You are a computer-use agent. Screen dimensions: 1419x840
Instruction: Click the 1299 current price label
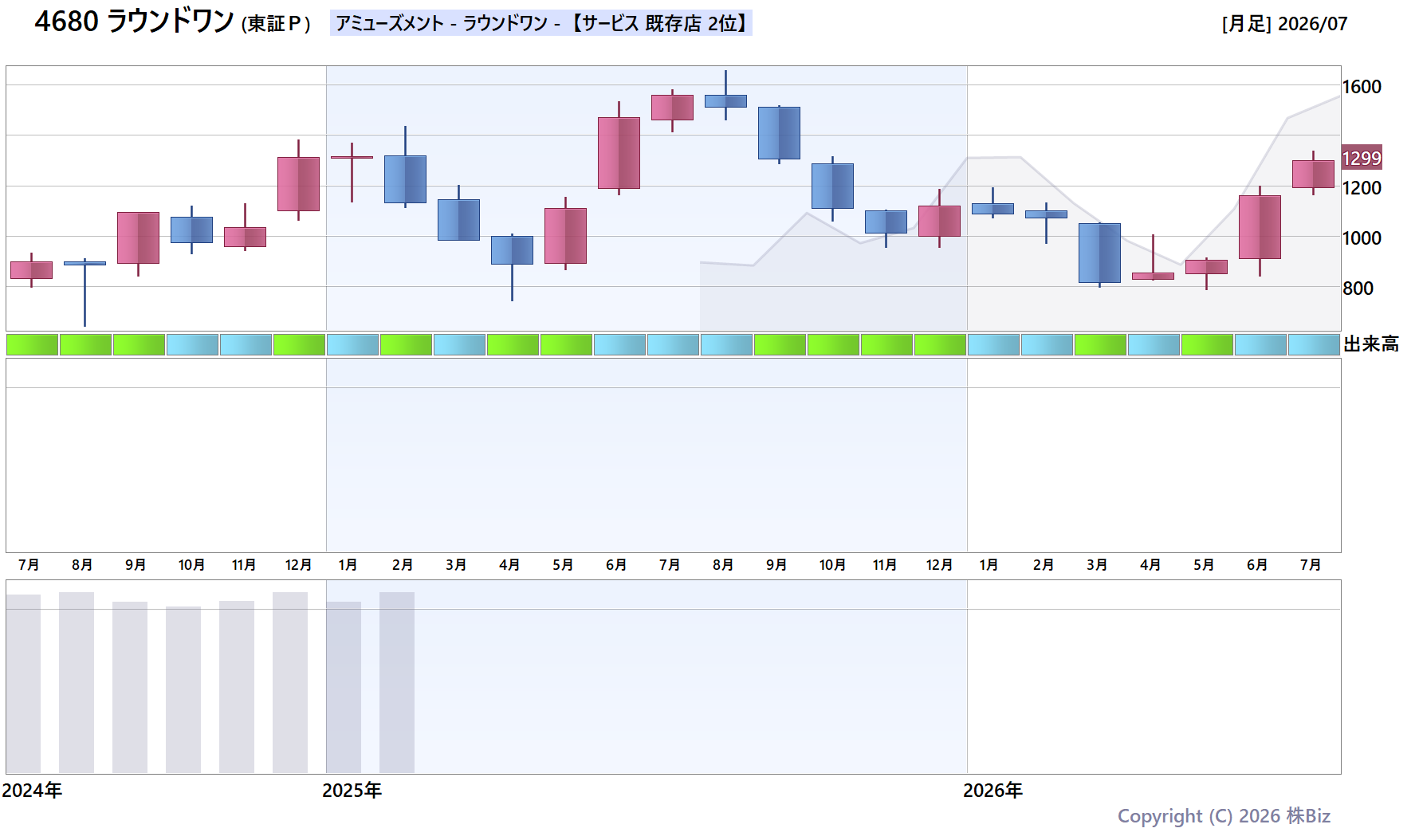pos(1362,158)
